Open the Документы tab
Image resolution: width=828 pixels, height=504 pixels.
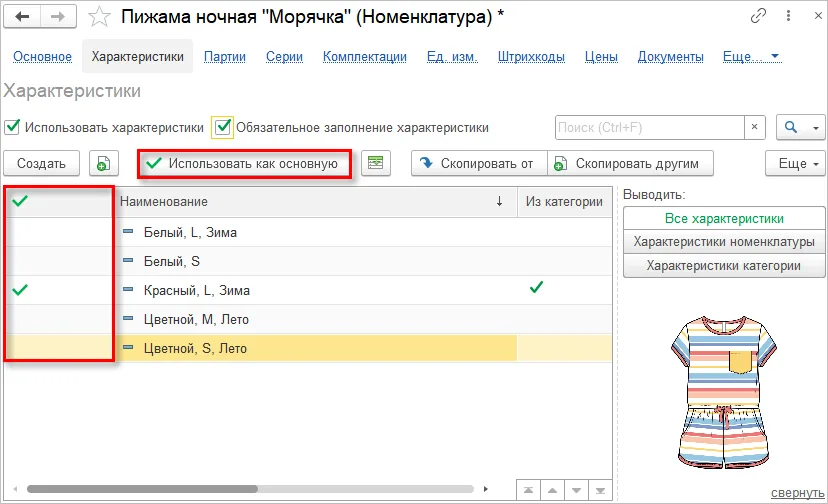670,57
